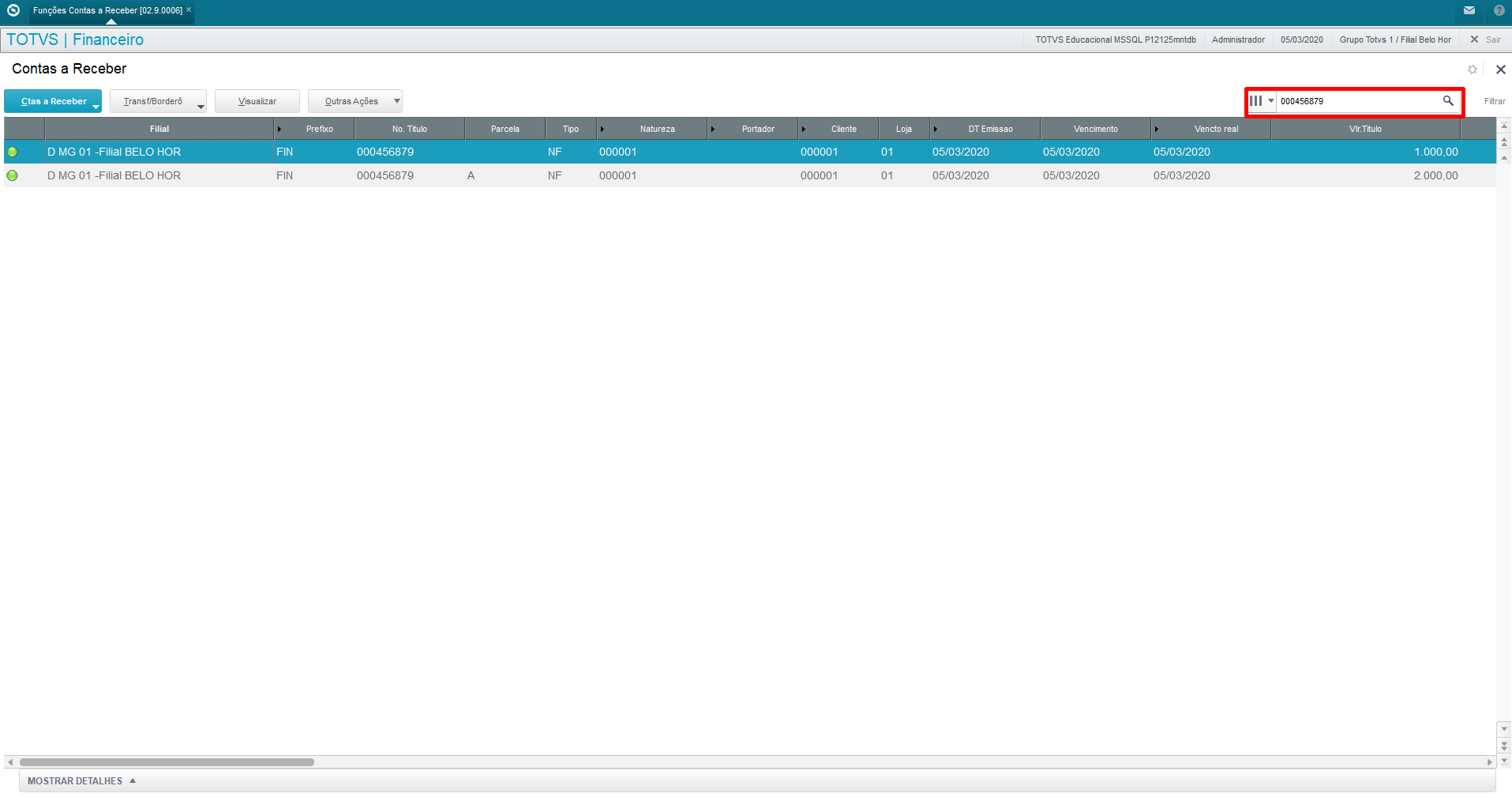Click TOTVS Educacional MSSQL P12125mntdb label
The image size is (1512, 797).
pyautogui.click(x=1116, y=39)
